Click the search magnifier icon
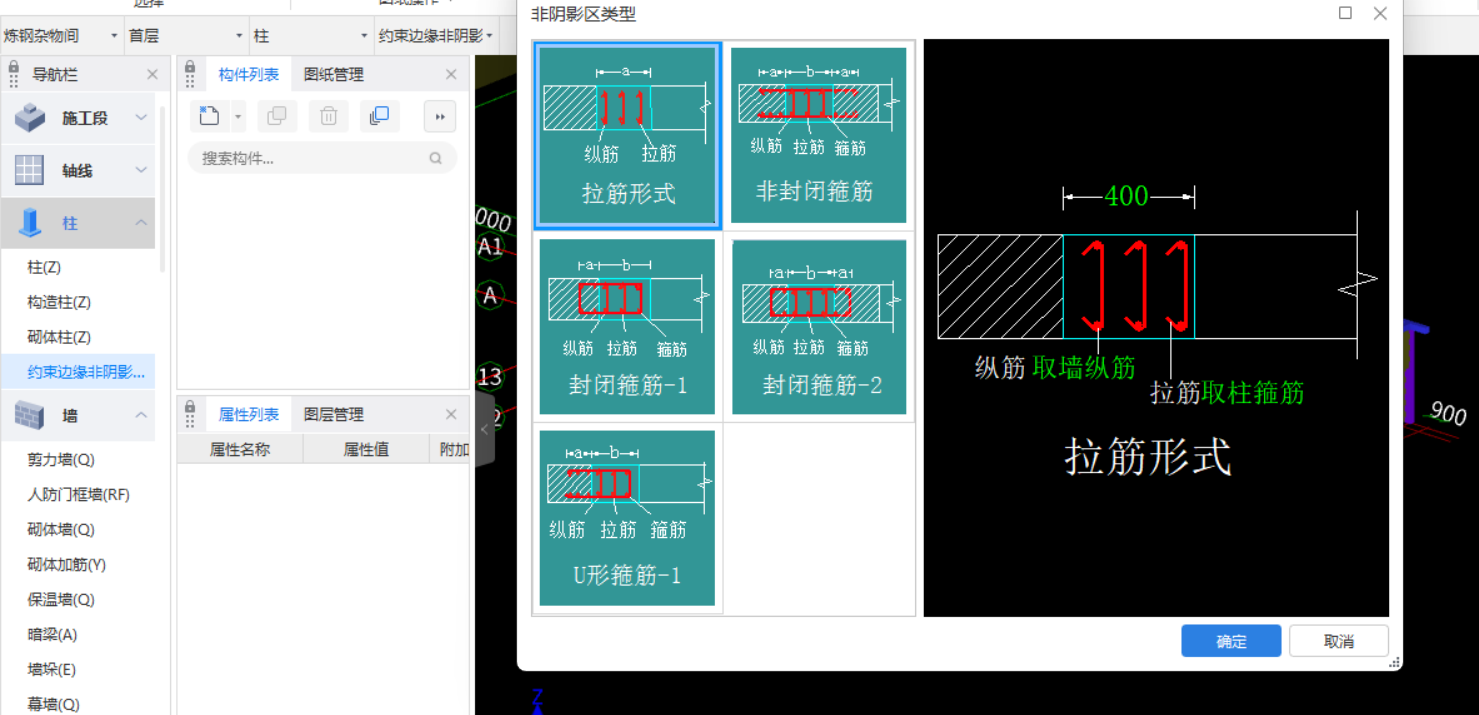1479x715 pixels. pyautogui.click(x=435, y=158)
